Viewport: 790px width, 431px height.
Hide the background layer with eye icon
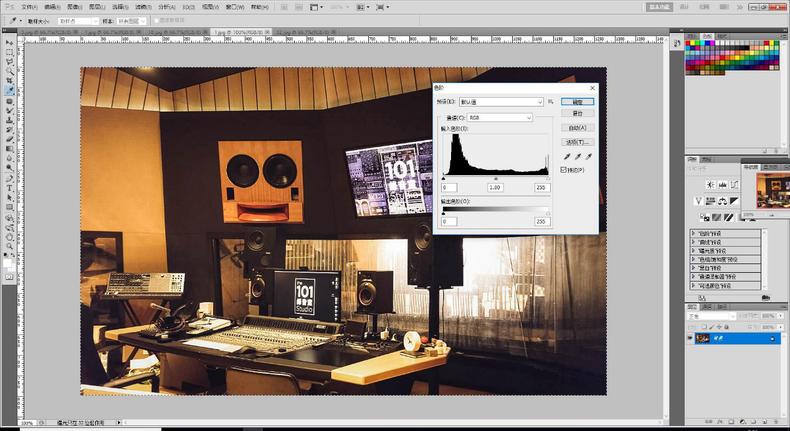click(x=692, y=339)
